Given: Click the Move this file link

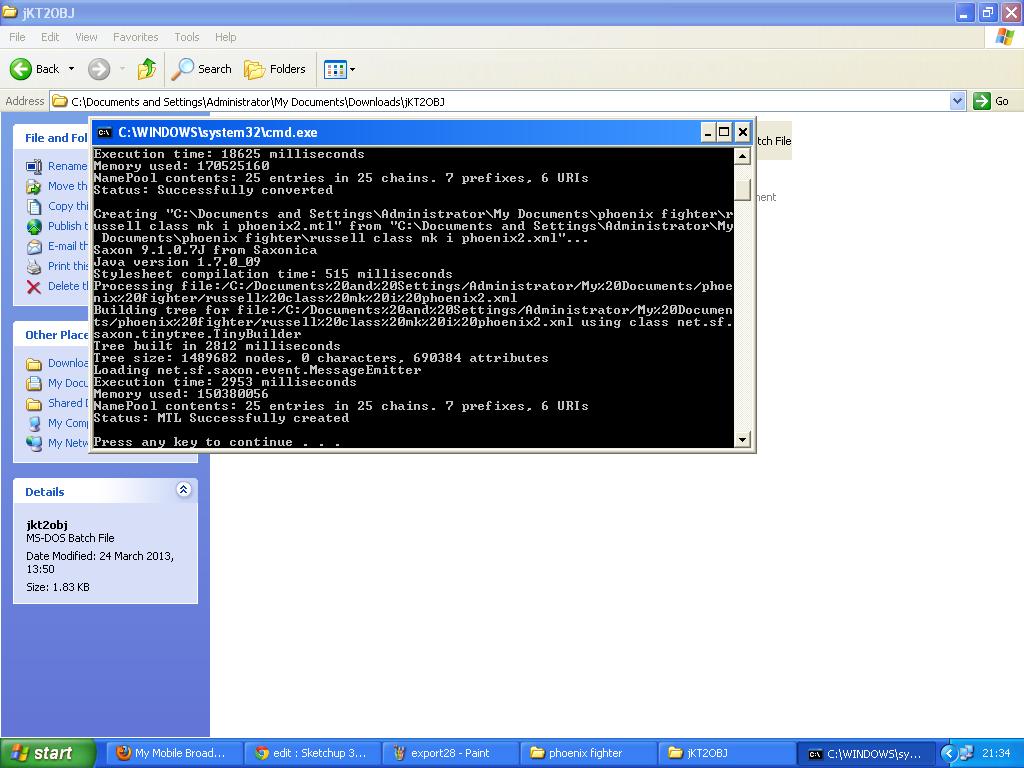Looking at the screenshot, I should click(x=67, y=186).
